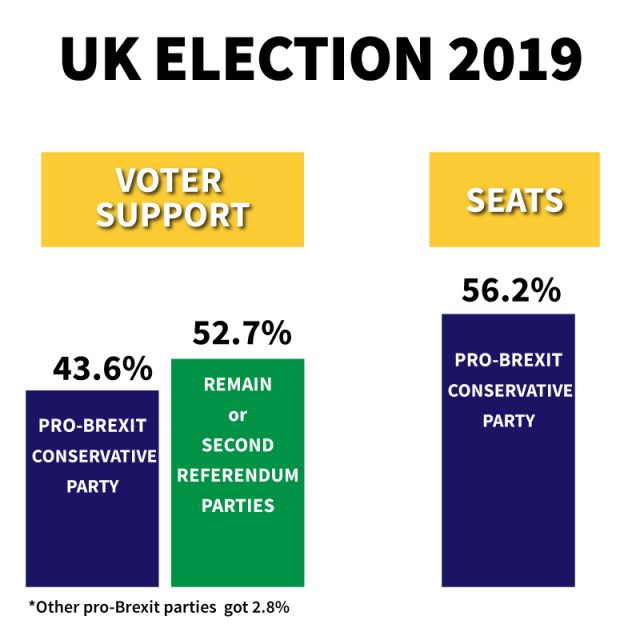Click PRO-BREXIT text in left navy bar

[92, 426]
